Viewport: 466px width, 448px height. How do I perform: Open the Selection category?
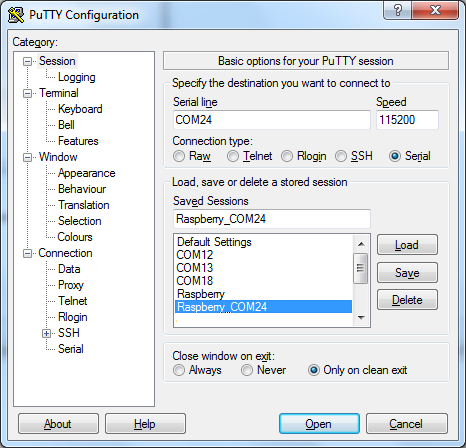(79, 221)
